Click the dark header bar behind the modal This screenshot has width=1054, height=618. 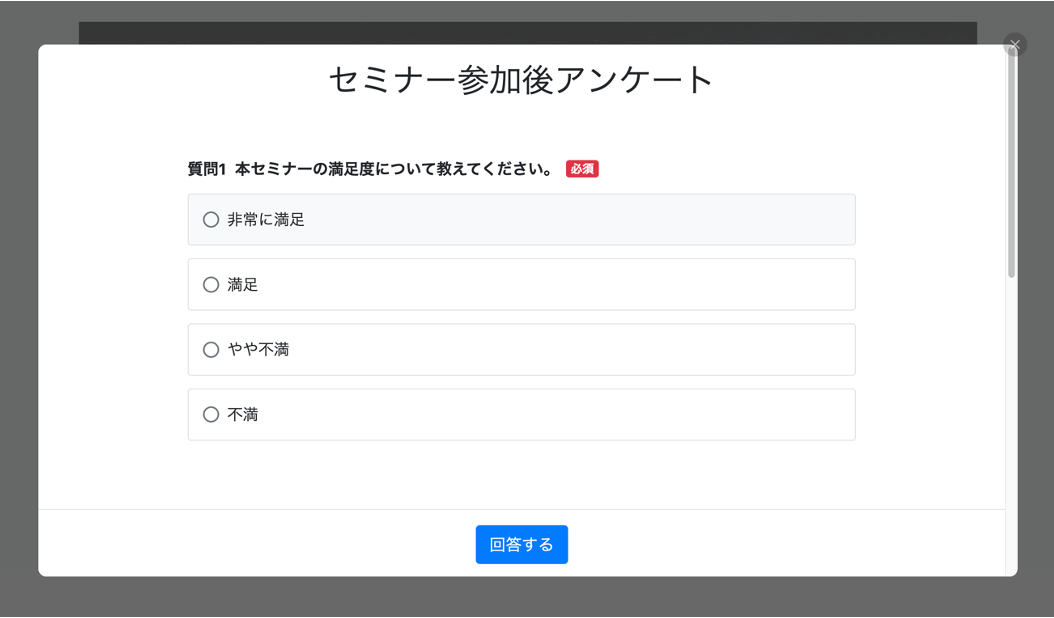tap(527, 32)
